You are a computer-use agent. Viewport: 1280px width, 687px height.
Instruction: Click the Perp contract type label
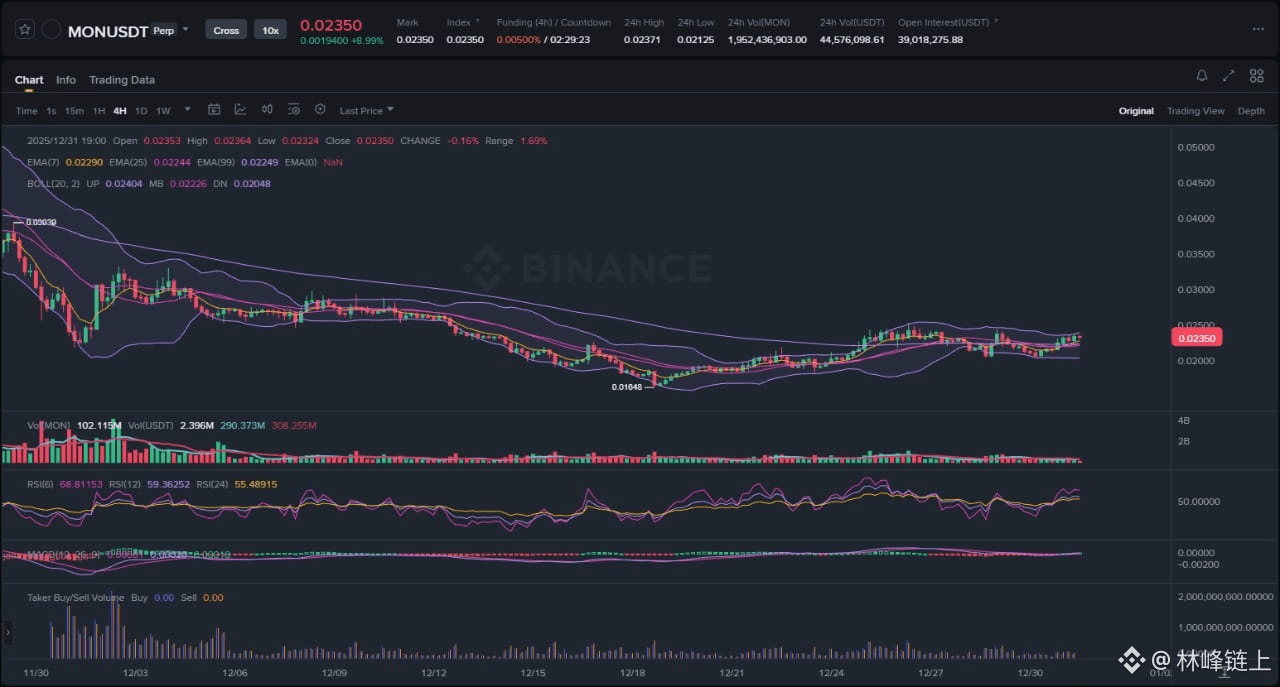(x=162, y=31)
